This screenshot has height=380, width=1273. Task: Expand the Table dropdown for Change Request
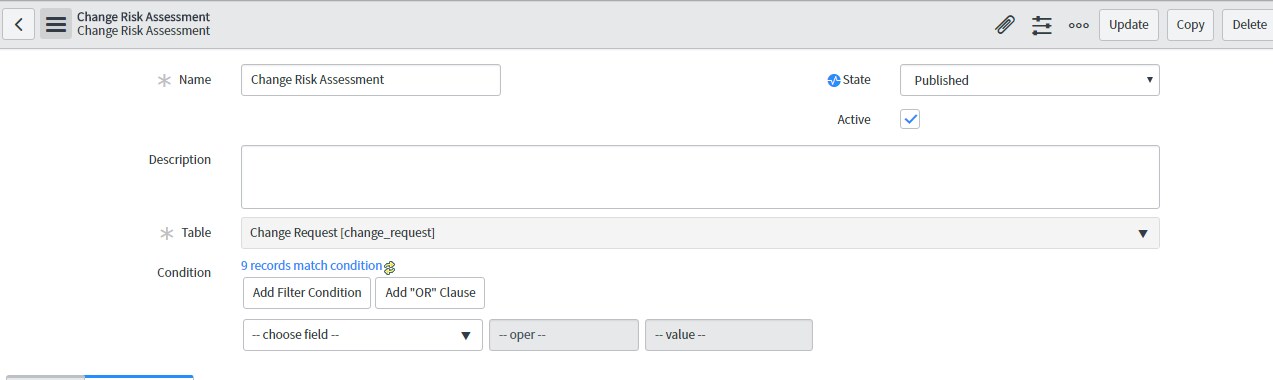pyautogui.click(x=700, y=233)
